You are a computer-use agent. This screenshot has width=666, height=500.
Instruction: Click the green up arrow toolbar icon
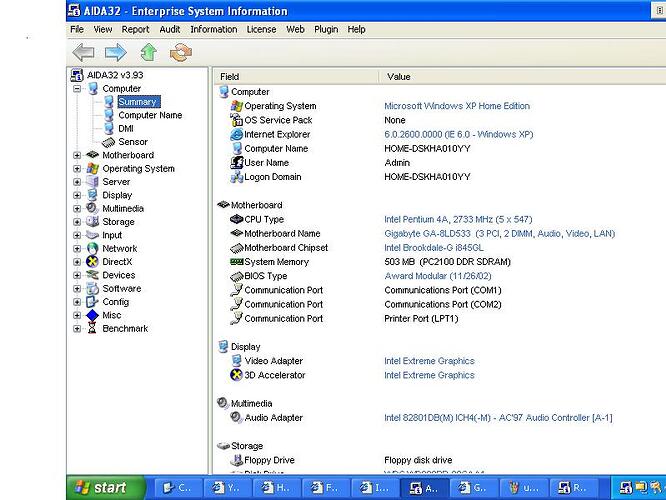148,52
